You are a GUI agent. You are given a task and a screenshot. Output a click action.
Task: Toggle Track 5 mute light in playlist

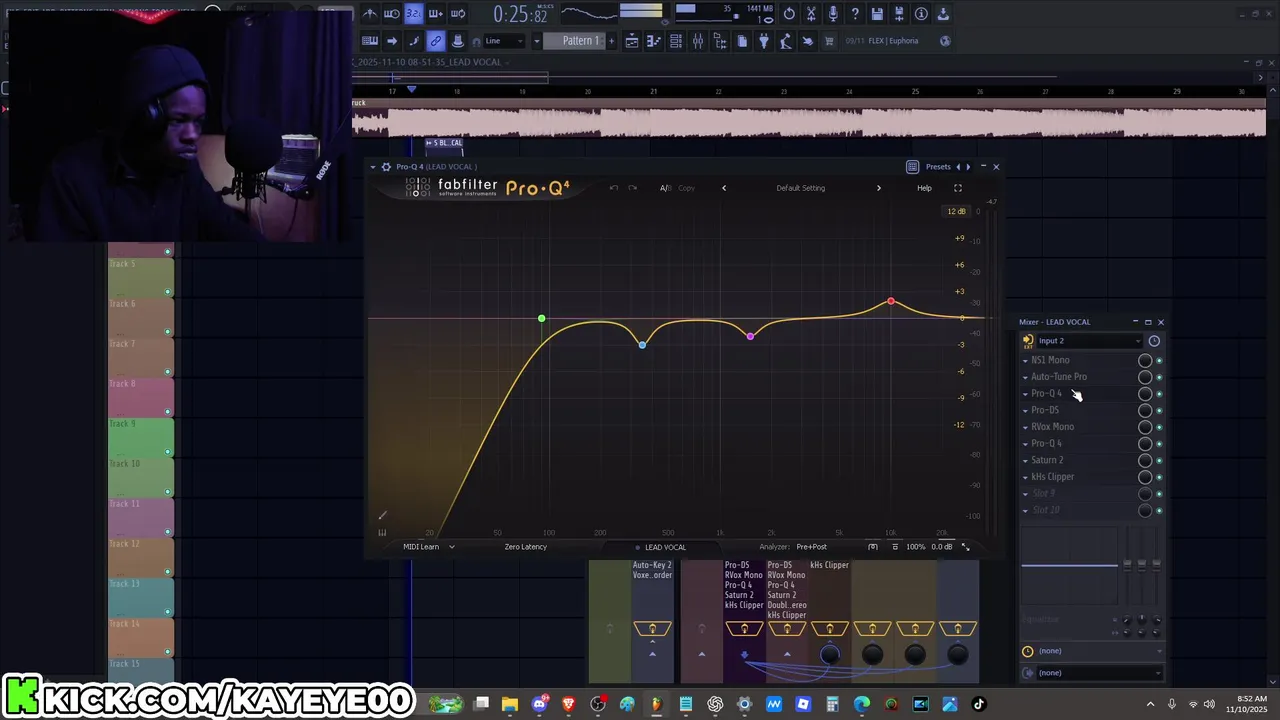(x=167, y=292)
